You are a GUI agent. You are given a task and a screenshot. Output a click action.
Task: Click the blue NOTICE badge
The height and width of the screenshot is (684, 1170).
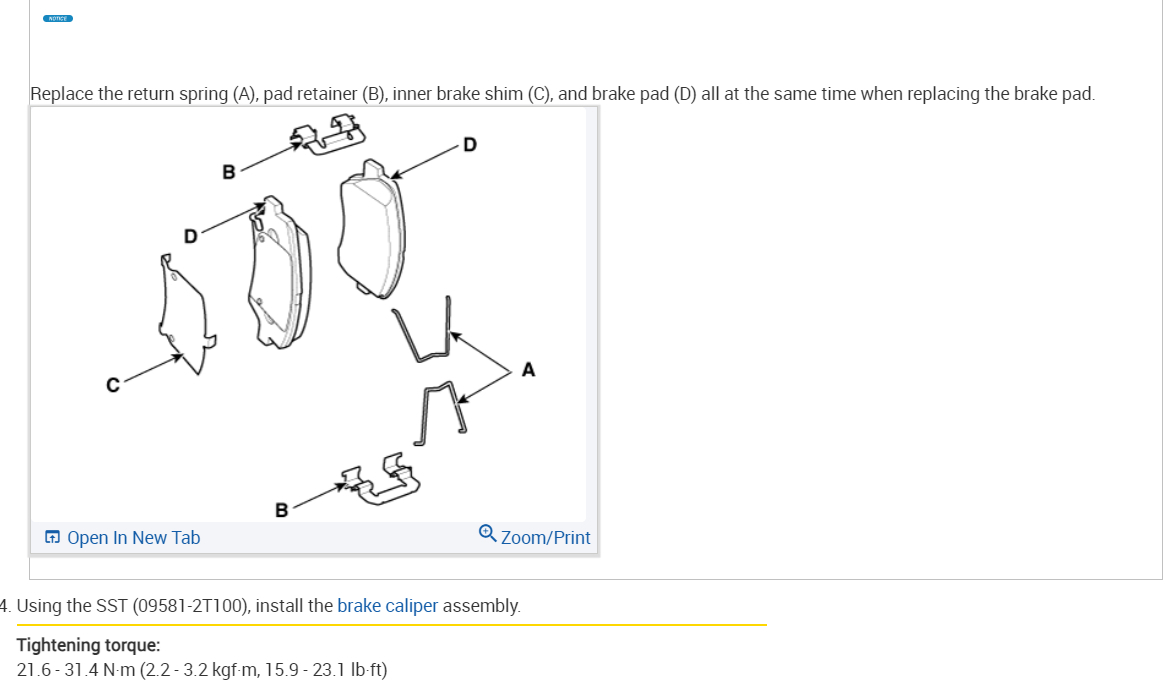tap(59, 18)
